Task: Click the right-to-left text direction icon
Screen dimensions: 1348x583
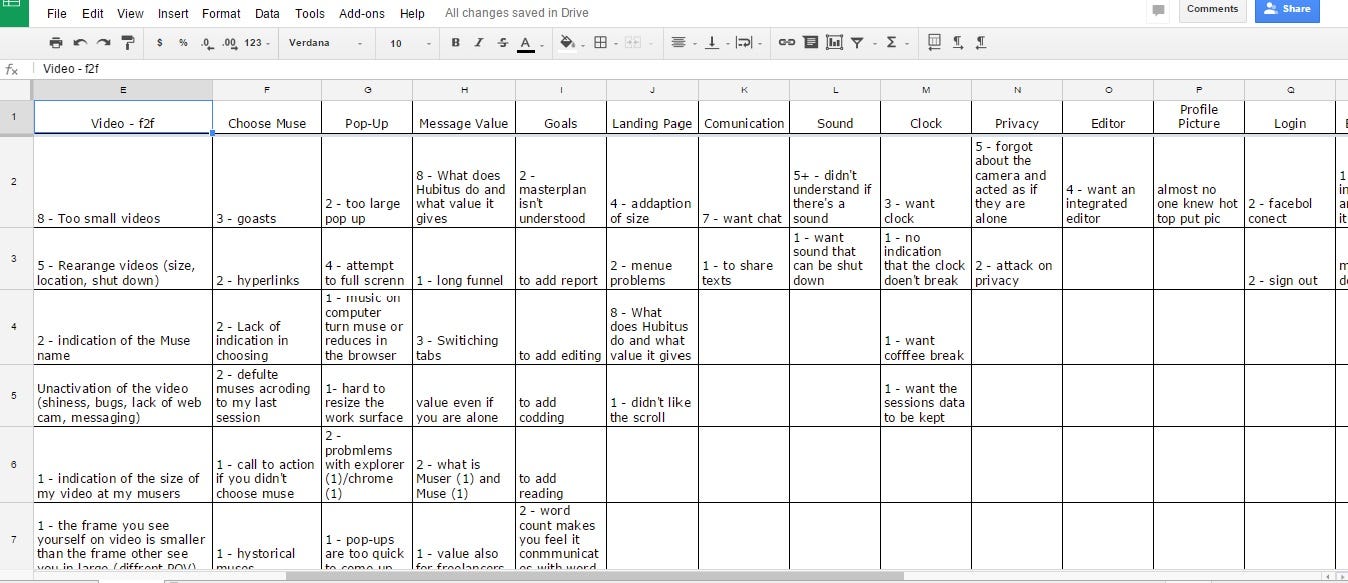Action: pyautogui.click(x=981, y=43)
